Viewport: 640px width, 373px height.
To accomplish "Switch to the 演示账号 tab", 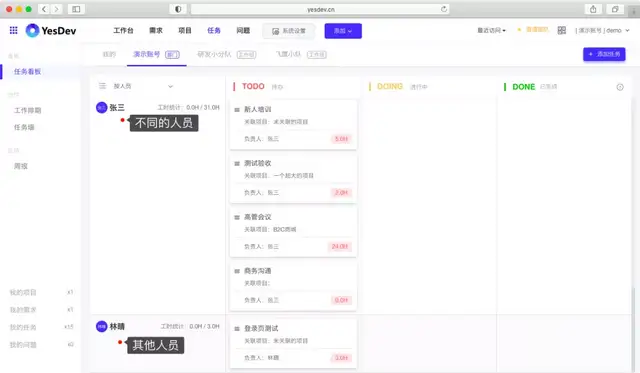I will tap(156, 54).
